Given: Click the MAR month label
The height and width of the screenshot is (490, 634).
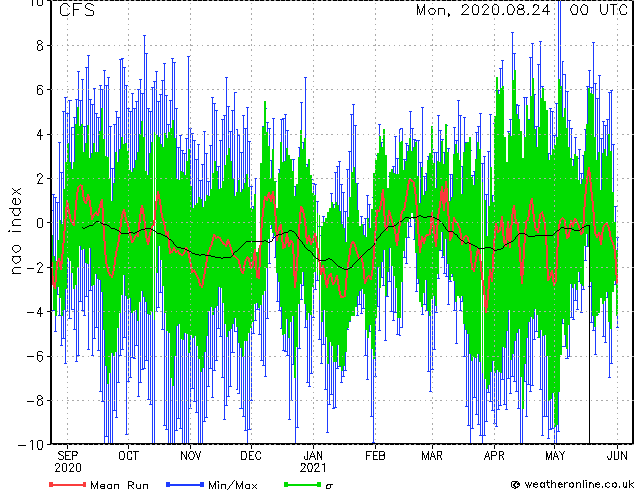Looking at the screenshot, I should 432,456.
